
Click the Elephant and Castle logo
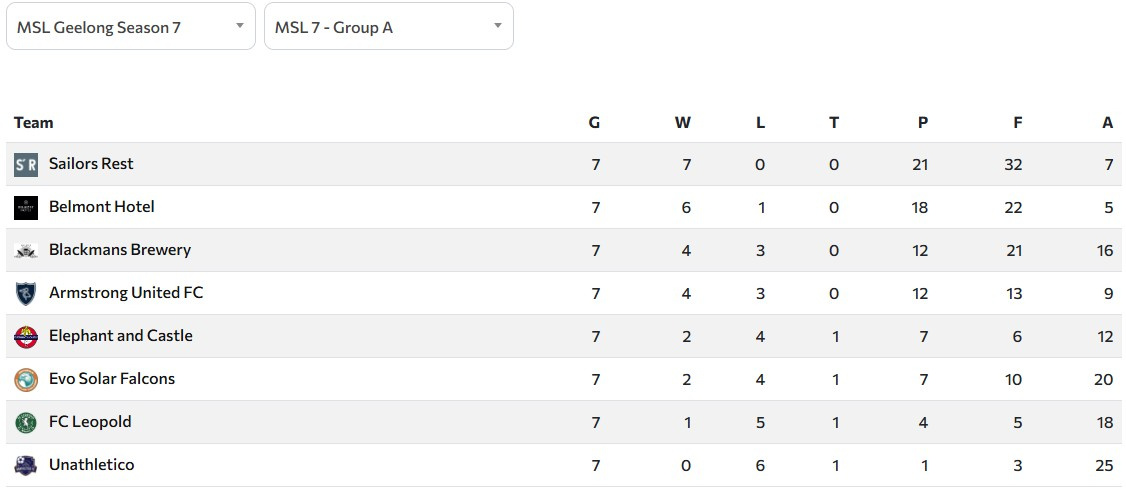(x=26, y=337)
